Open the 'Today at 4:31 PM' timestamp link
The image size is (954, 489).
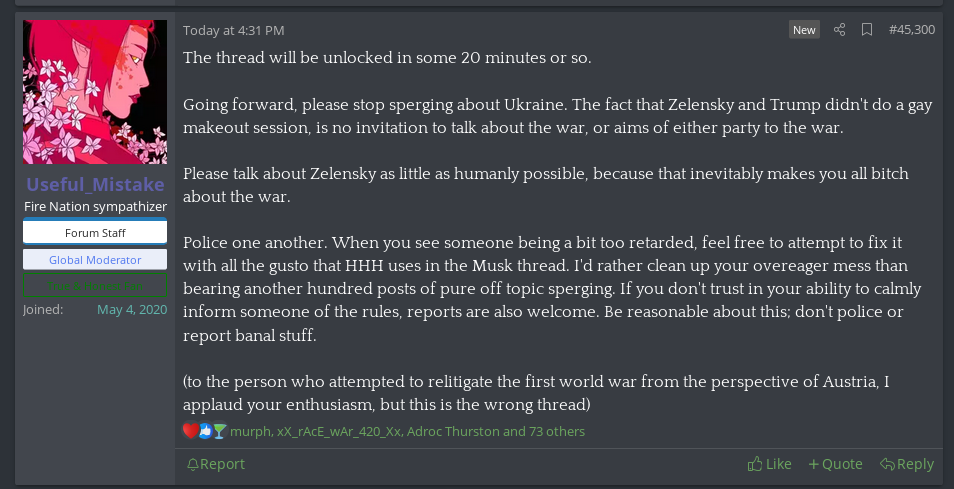[x=234, y=31]
